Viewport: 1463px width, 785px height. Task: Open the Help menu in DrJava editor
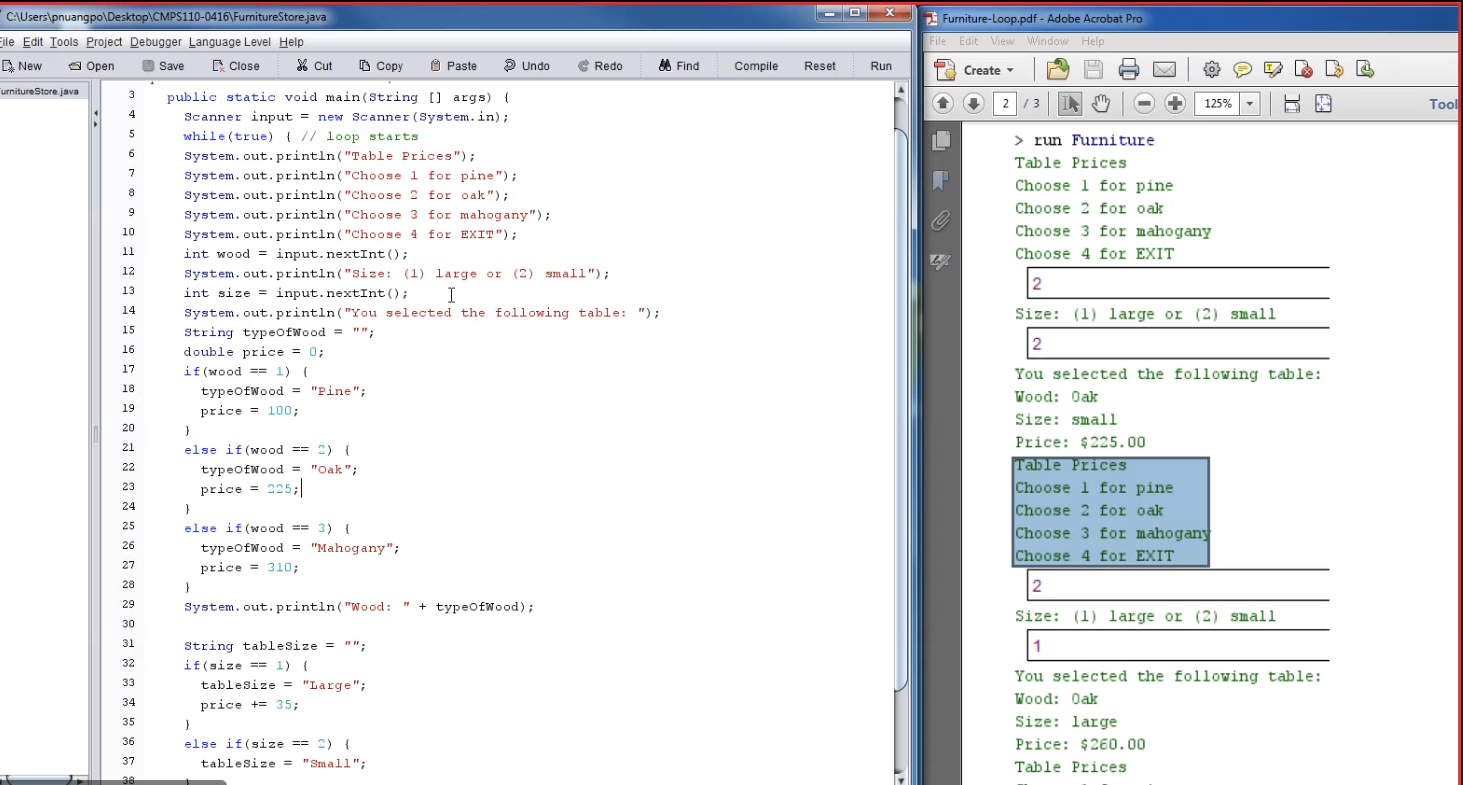point(291,42)
